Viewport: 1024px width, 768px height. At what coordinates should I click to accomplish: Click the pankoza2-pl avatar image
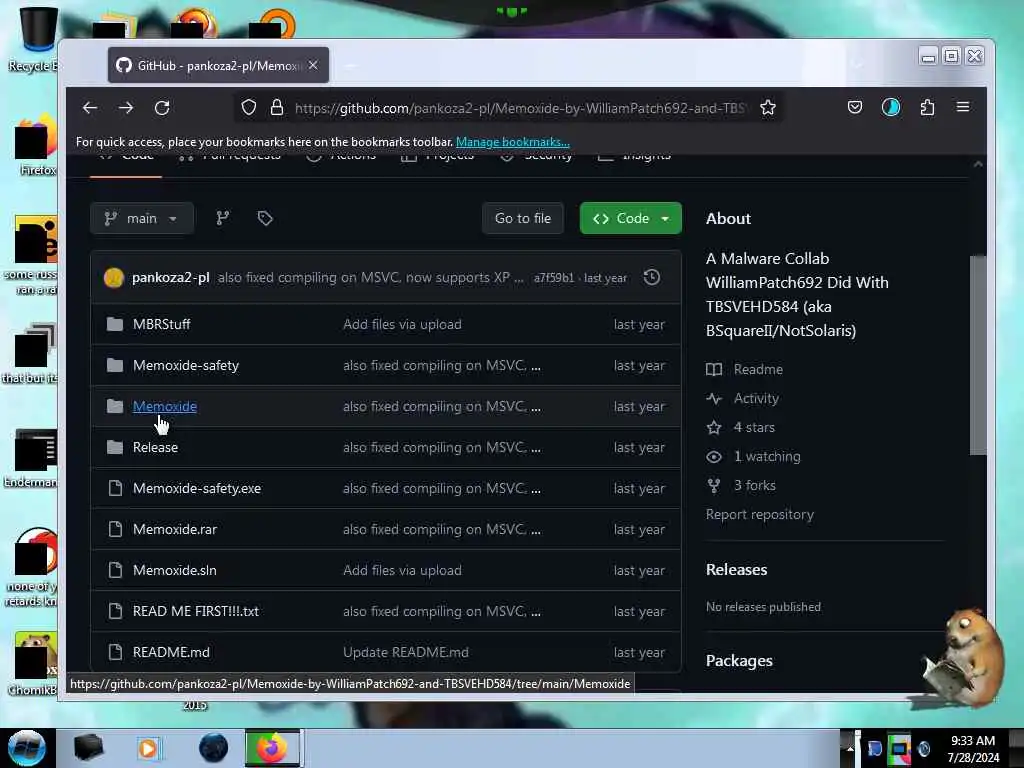(114, 278)
